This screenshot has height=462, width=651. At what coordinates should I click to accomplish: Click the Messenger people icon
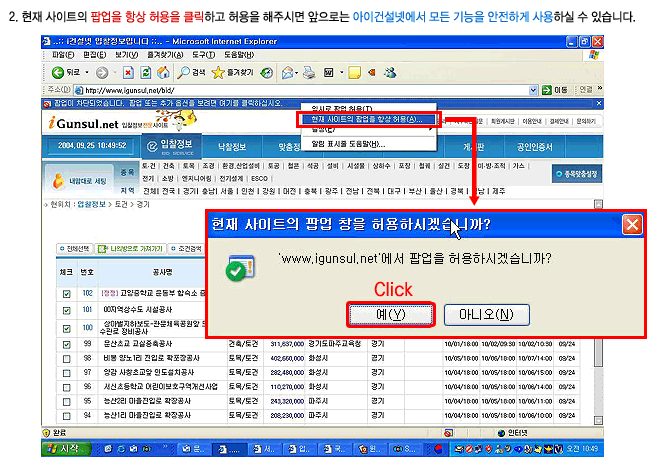tap(390, 73)
